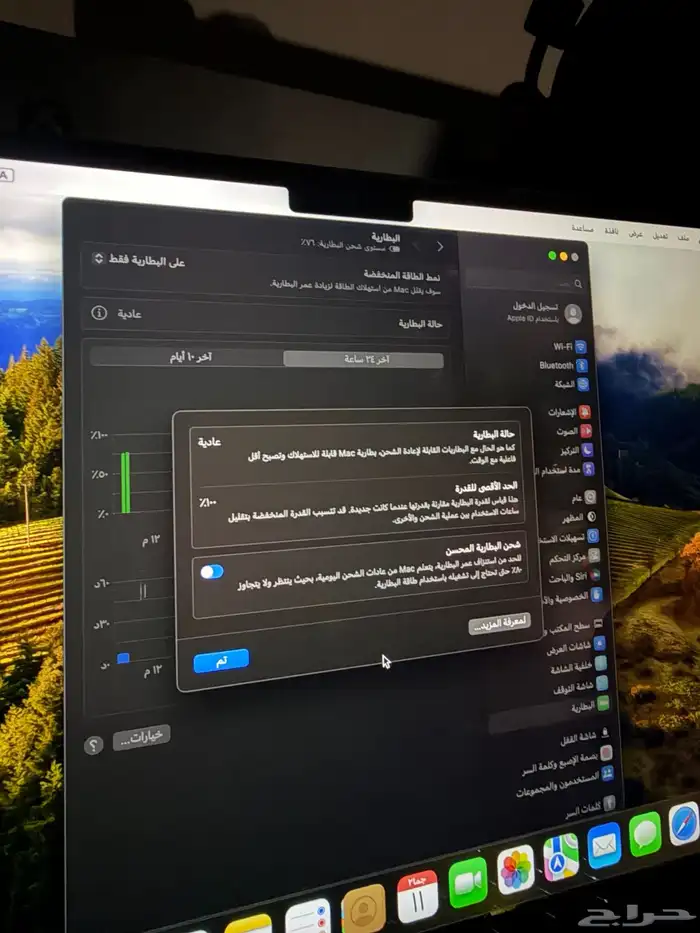Open Siri and Spotlight (Siri والباحث) settings
Viewport: 700px width, 933px height.
[574, 576]
